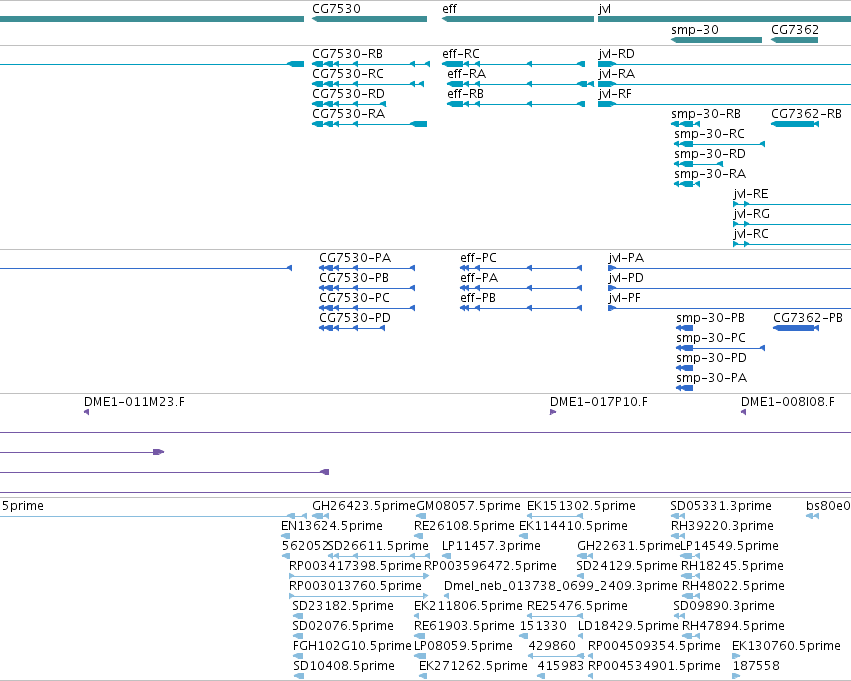Select the smp-30-RA transcript label
Screen dimensions: 851x681
(x=710, y=174)
